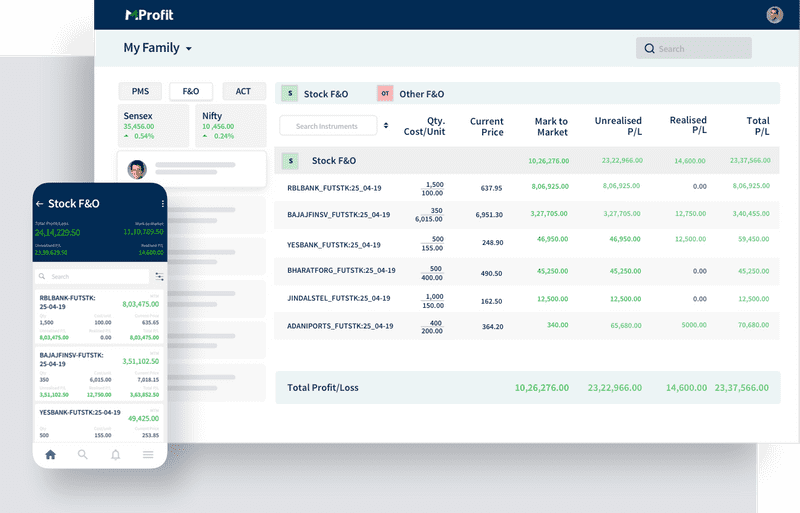Image resolution: width=800 pixels, height=513 pixels.
Task: Open the hamburger menu in mobile bottom bar
Action: pos(148,454)
